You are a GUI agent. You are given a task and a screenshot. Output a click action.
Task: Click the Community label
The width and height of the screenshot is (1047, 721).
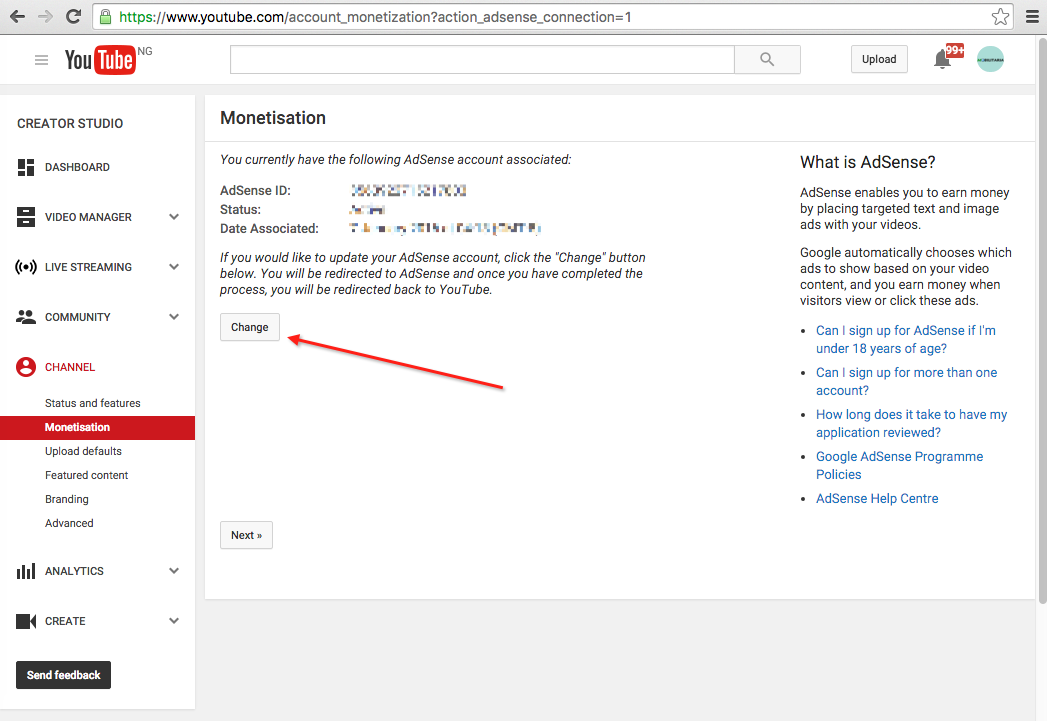tap(77, 318)
